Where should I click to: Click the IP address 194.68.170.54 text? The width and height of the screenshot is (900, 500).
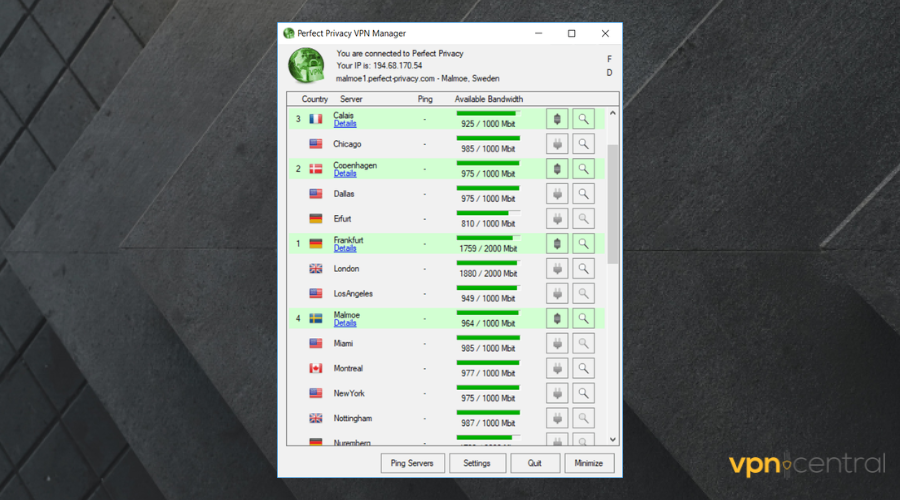tap(397, 65)
